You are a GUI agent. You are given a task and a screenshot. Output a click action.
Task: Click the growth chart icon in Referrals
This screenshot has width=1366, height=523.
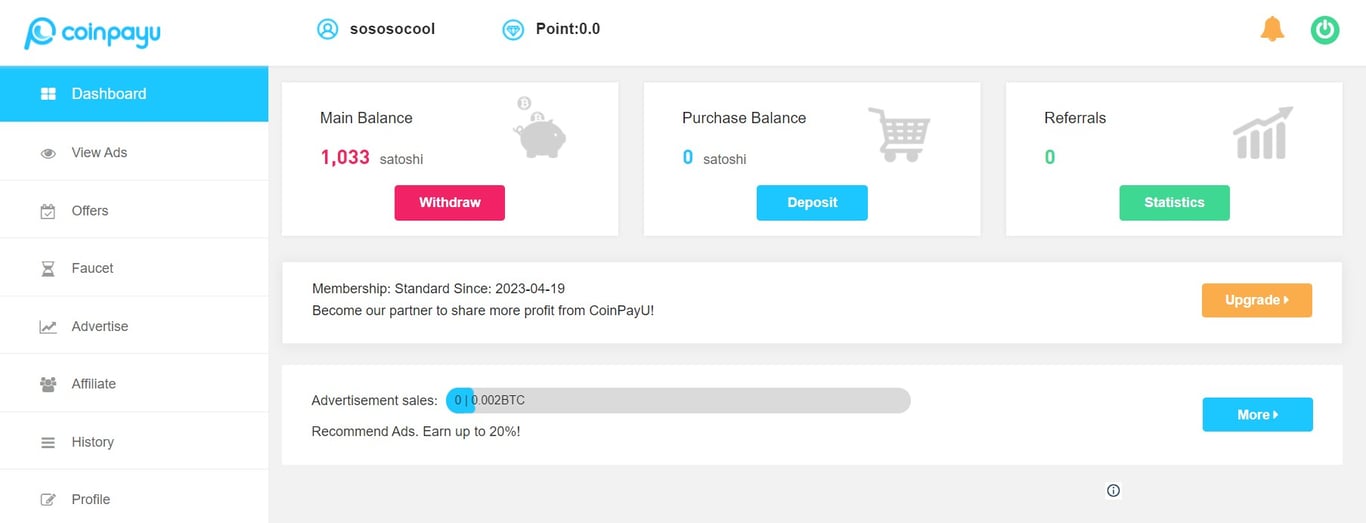click(1263, 133)
